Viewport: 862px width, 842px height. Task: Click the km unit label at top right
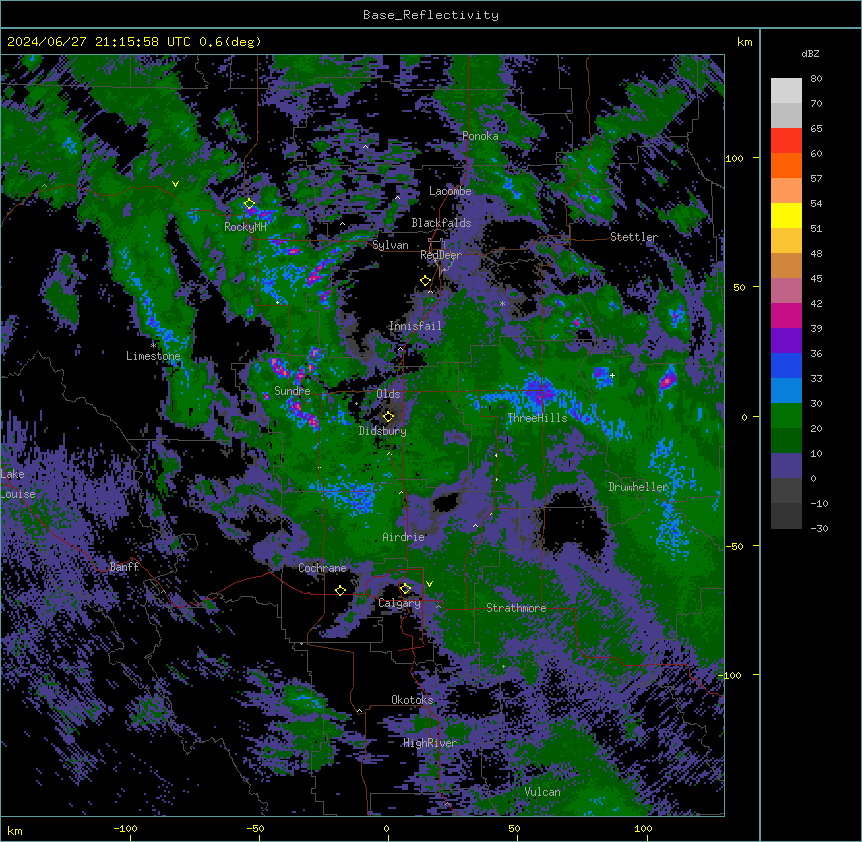point(745,42)
